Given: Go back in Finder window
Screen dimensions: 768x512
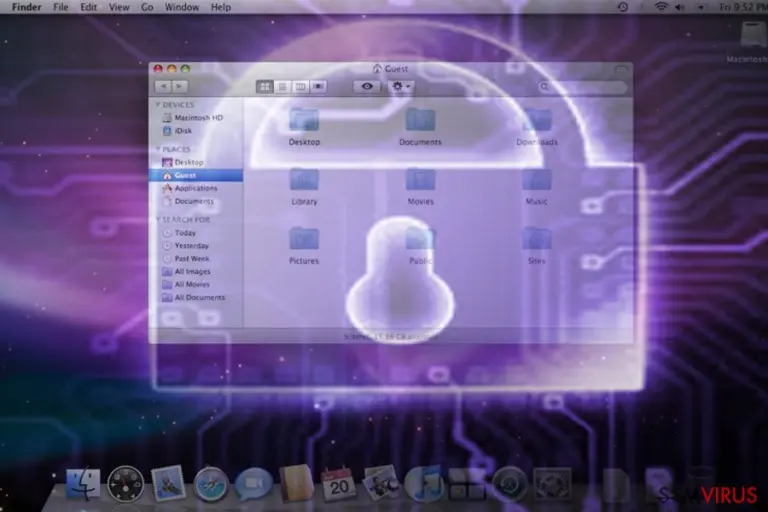Looking at the screenshot, I should pos(163,87).
